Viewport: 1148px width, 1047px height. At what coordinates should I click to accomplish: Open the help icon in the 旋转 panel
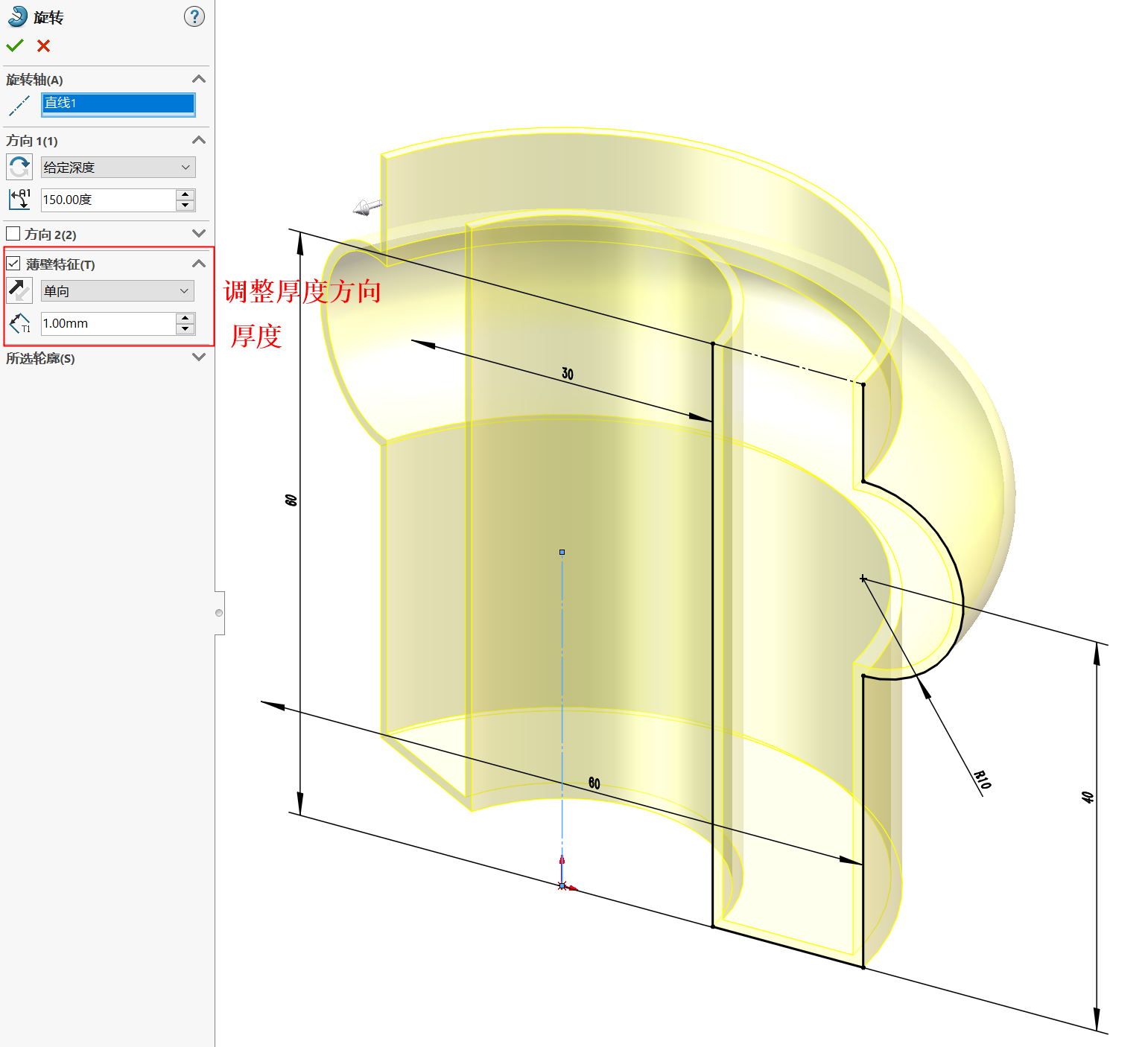(x=194, y=17)
